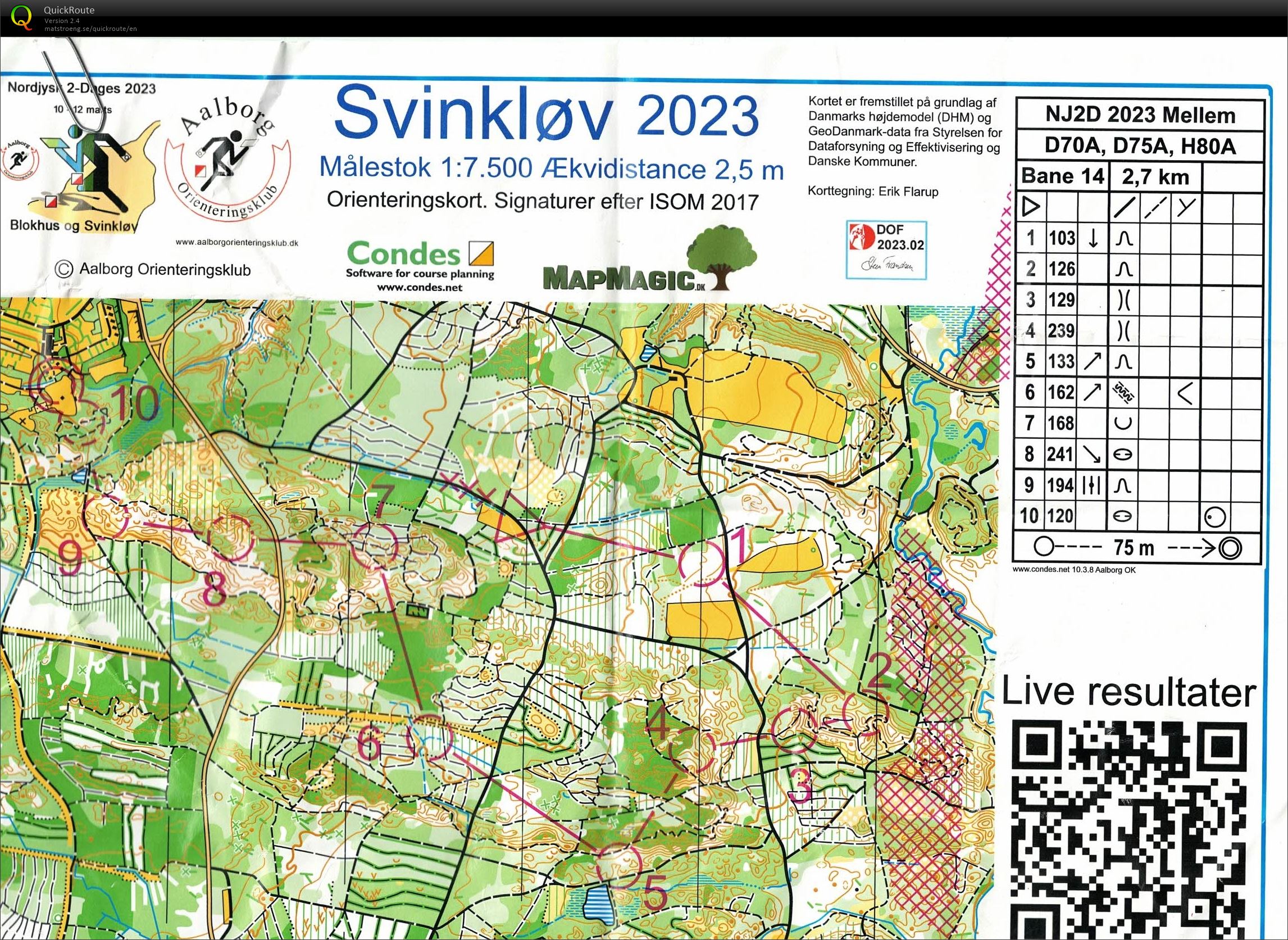Open the www.aalborgorienteringsklub.dk link

(x=236, y=242)
